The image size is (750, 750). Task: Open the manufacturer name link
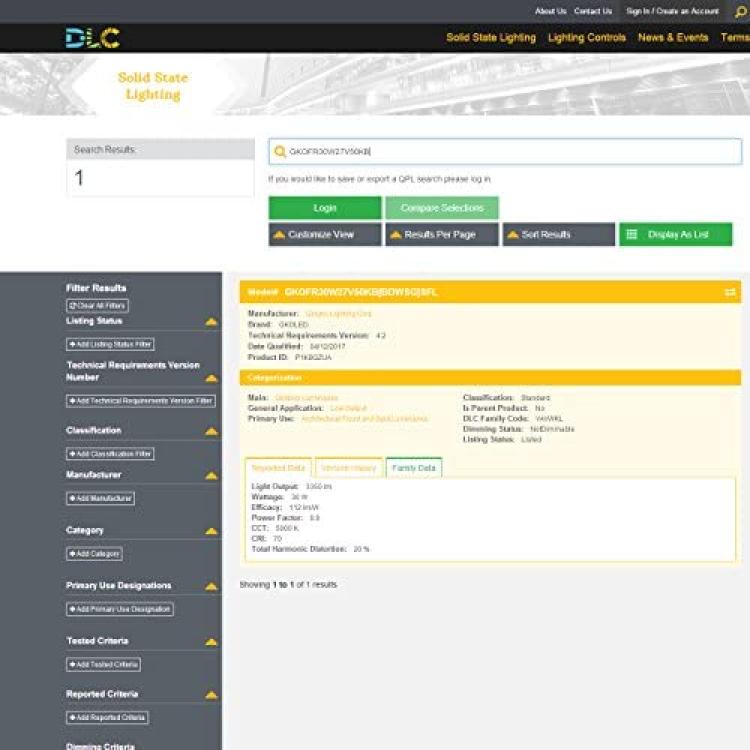[338, 314]
